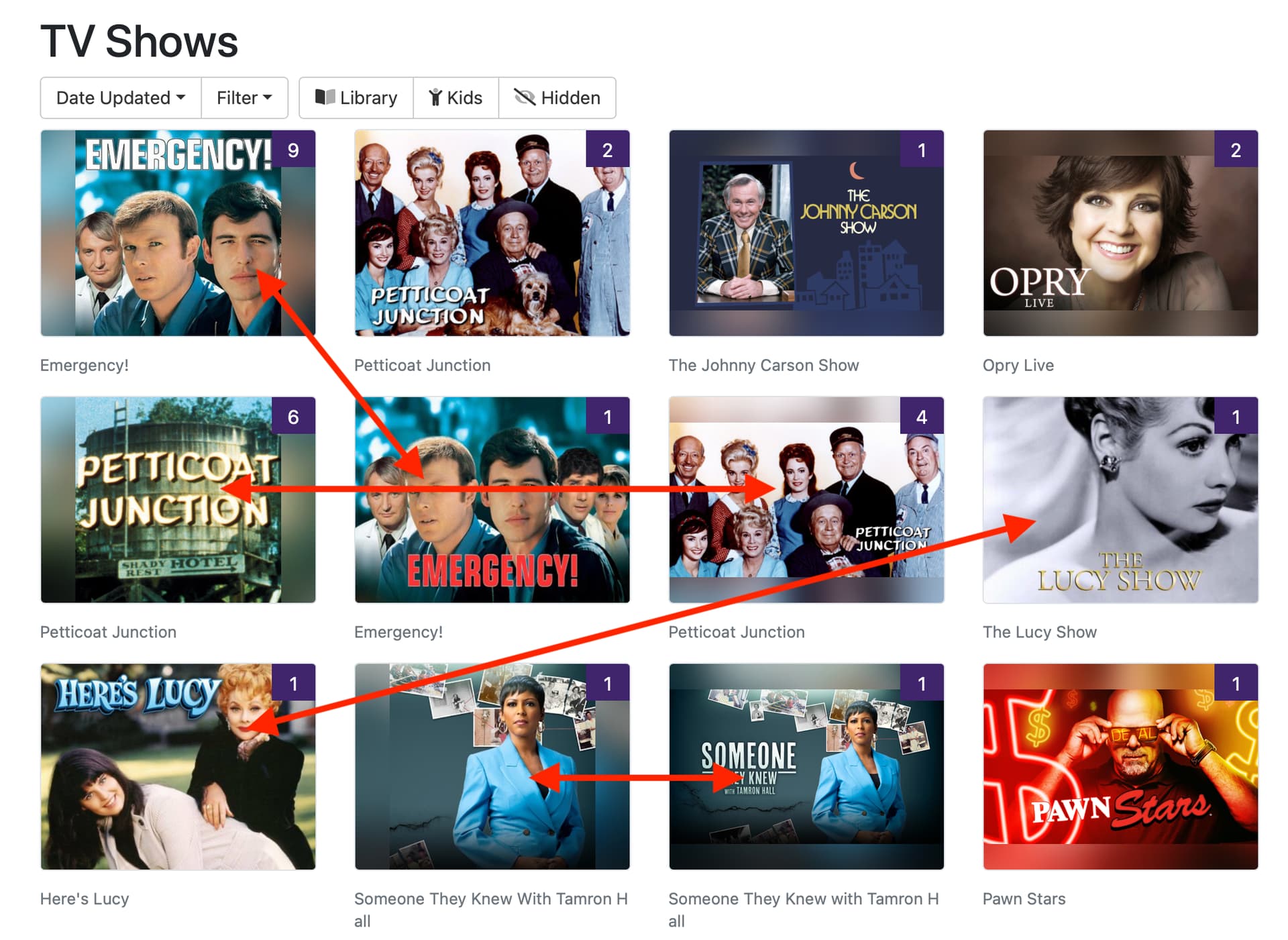Click the 6 badge on Petticoat Junction
This screenshot has width=1288, height=940.
tap(293, 417)
